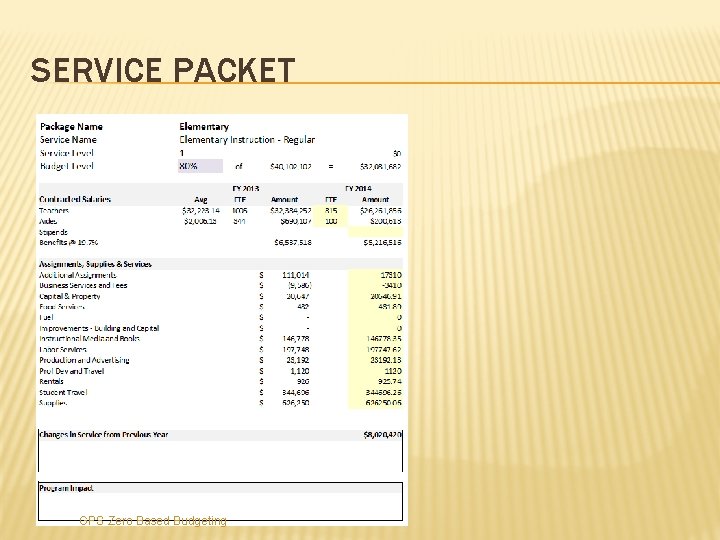
Task: Click Elementary Instruction - Regular text
Action: click(247, 140)
